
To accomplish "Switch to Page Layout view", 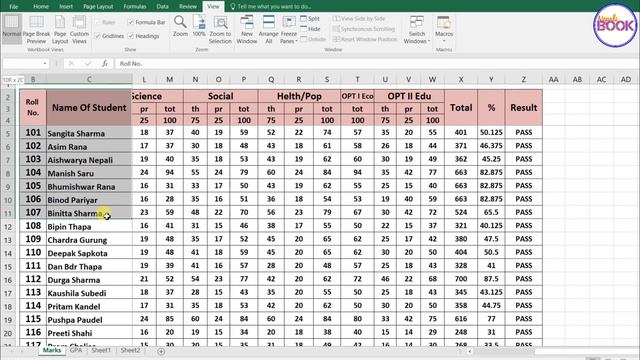I will coord(60,29).
